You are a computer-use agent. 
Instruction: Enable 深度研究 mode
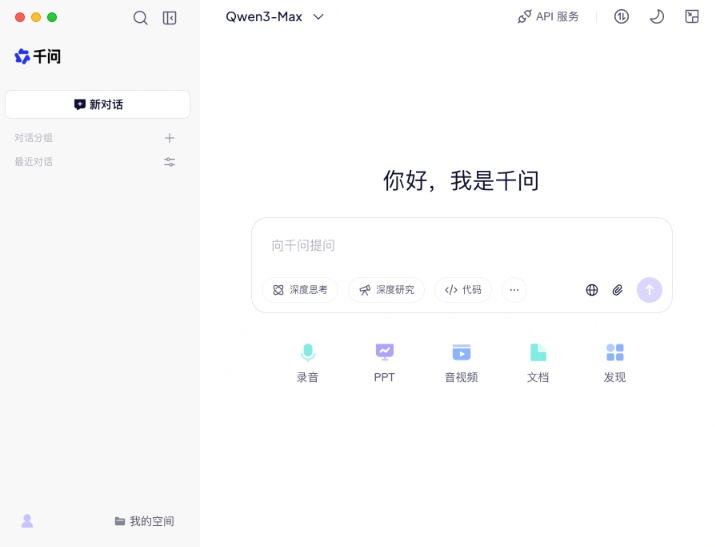386,290
